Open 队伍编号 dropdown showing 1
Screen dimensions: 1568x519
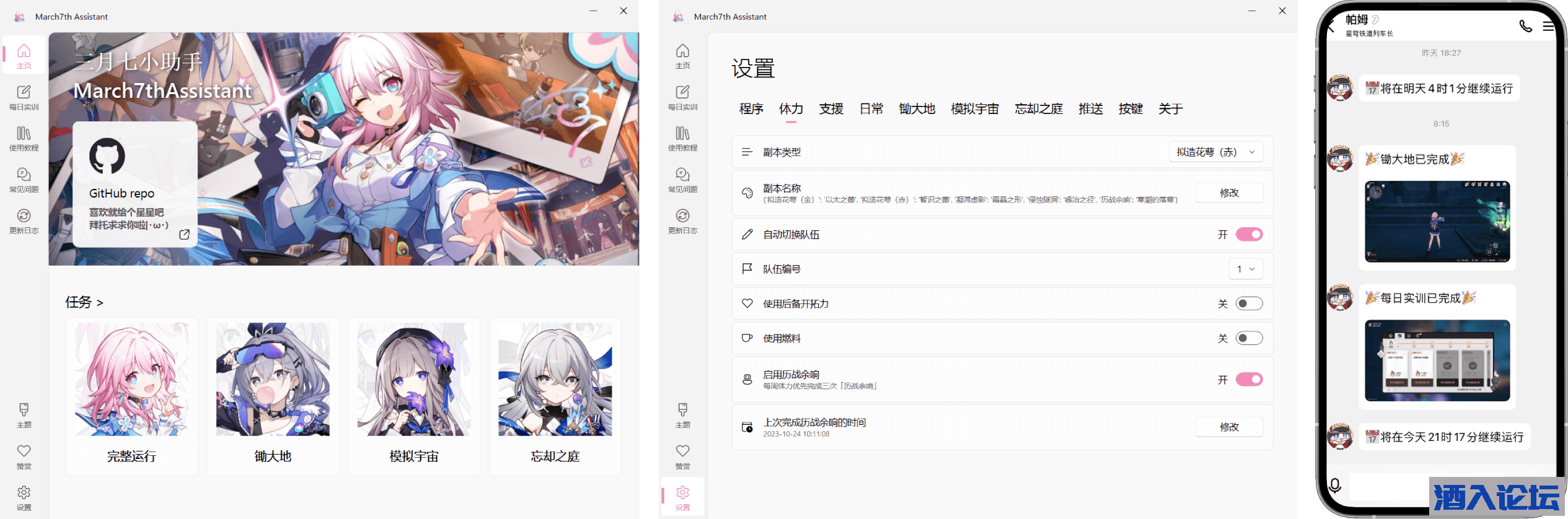(1246, 269)
